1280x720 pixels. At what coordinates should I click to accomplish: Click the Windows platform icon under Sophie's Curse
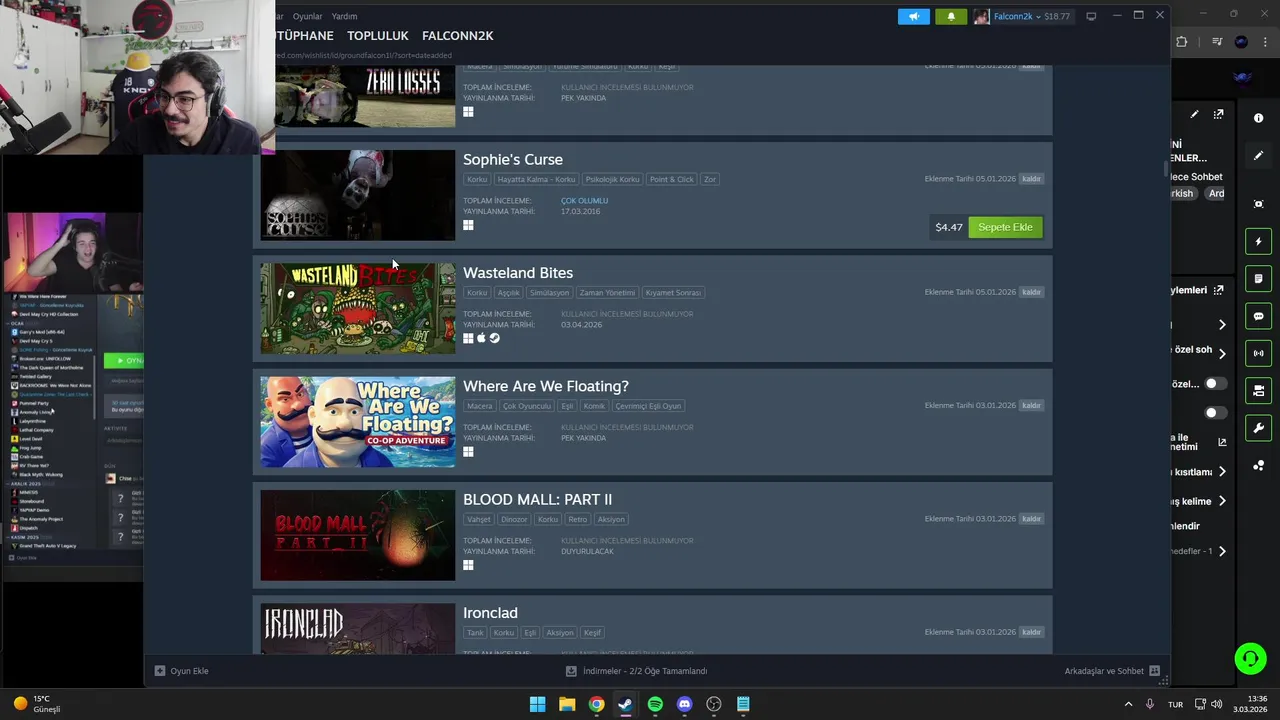[468, 225]
